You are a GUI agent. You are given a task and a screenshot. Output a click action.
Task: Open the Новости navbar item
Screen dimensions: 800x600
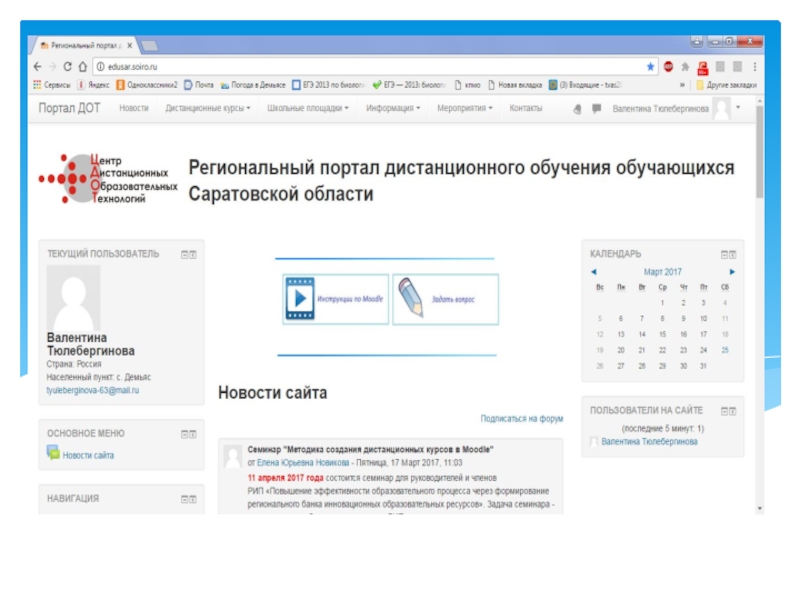point(134,108)
